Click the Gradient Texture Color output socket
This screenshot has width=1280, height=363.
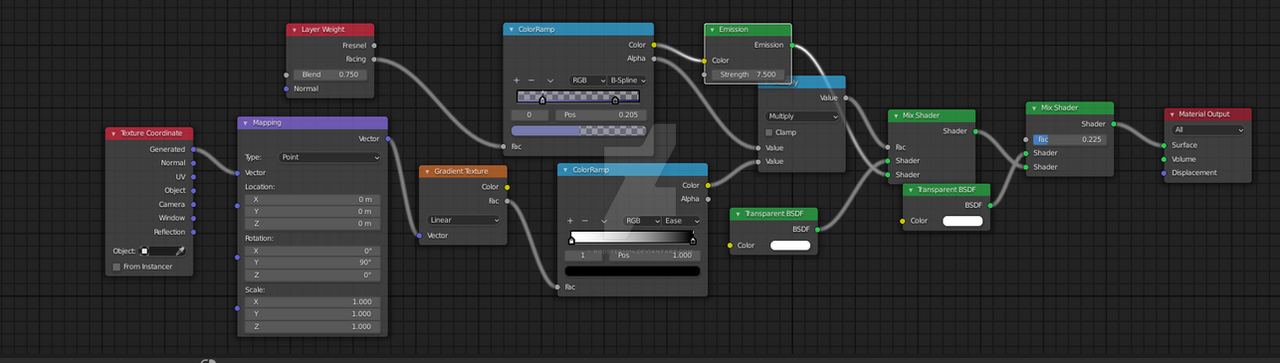pyautogui.click(x=508, y=187)
